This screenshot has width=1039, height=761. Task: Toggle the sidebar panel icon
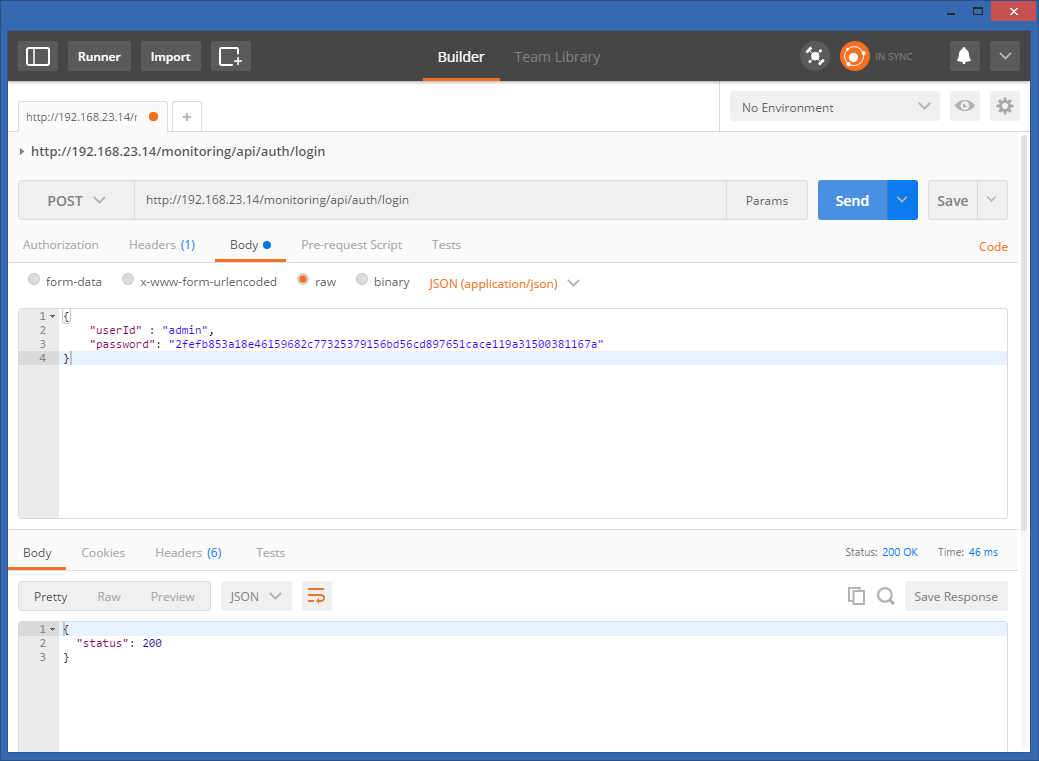(x=38, y=56)
